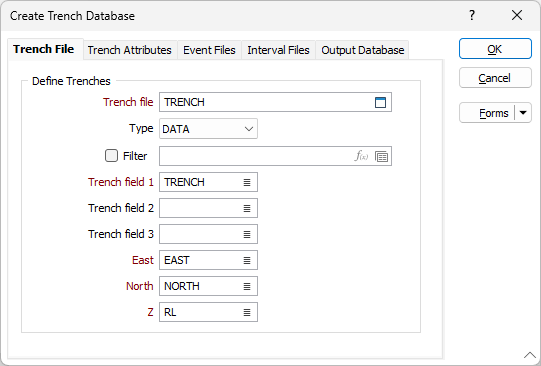This screenshot has height=366, width=541.
Task: Open the Interval Files tab
Action: (278, 50)
